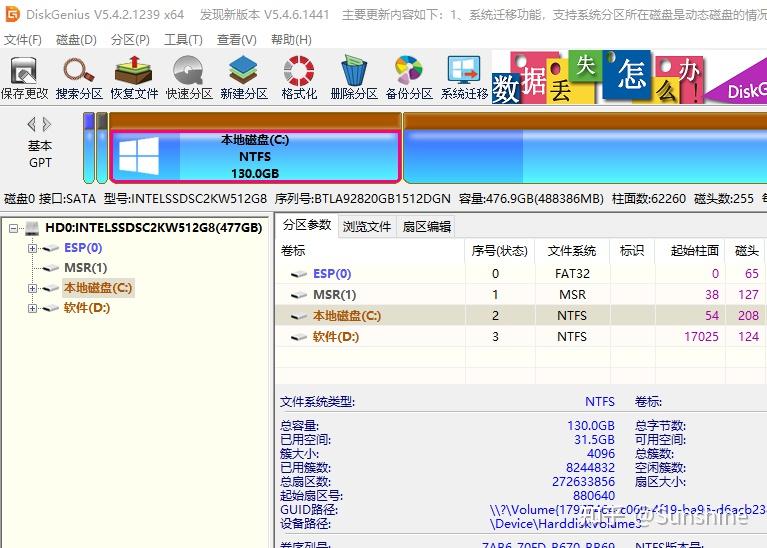The width and height of the screenshot is (767, 548).
Task: Select the MSR(1) row in partition table
Action: [521, 295]
